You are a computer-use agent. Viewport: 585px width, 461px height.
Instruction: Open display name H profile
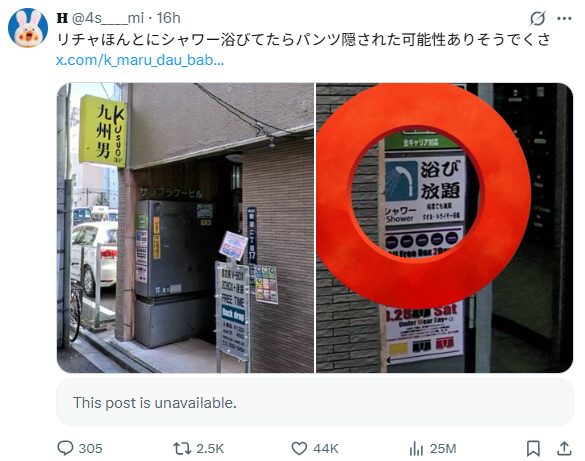62,18
